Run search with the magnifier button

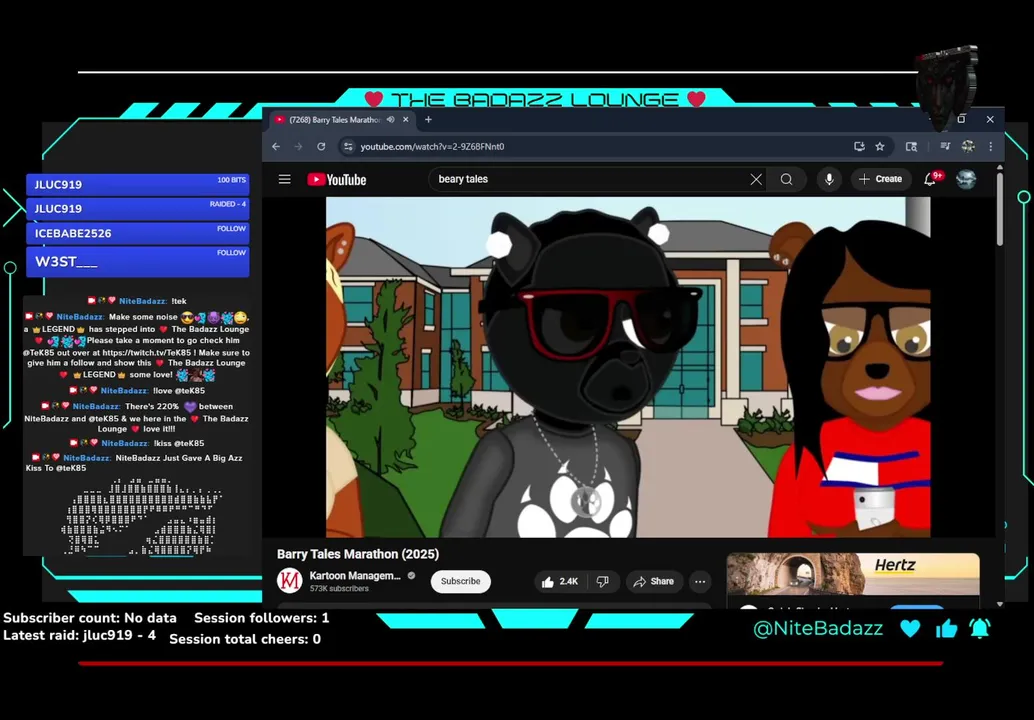[786, 179]
